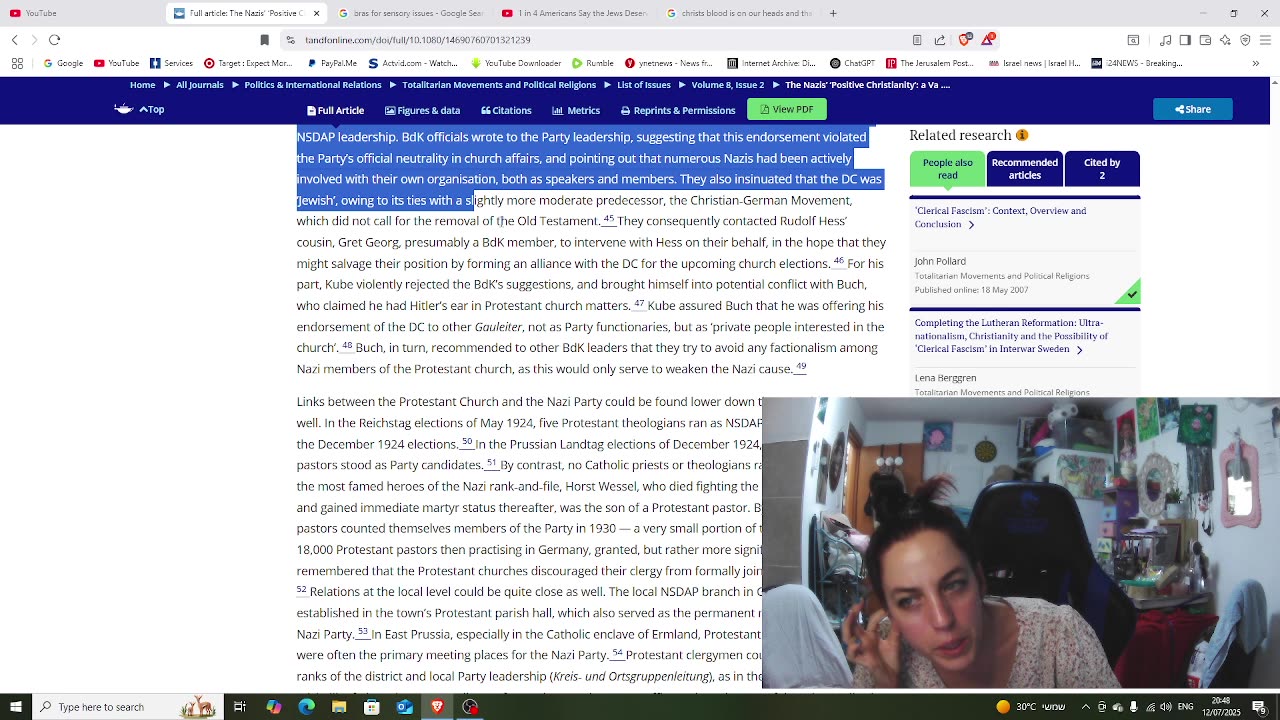The image size is (1280, 720).
Task: Select the Full Article tab
Action: (x=336, y=110)
